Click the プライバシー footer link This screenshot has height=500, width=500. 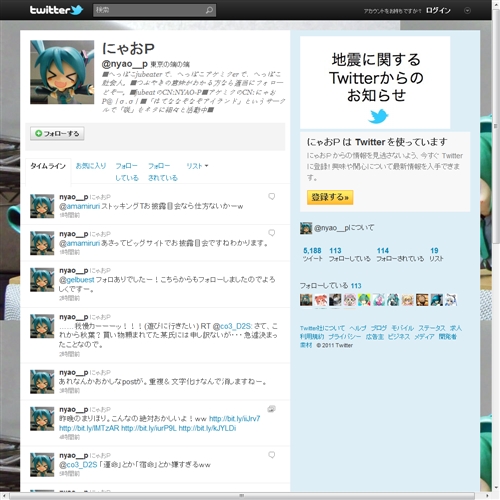click(x=345, y=337)
